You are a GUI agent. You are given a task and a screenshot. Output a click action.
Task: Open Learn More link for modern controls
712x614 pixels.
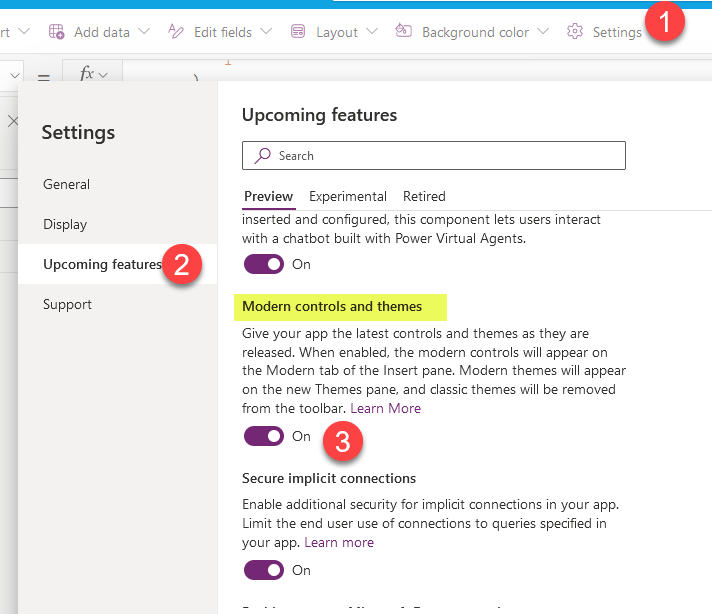click(385, 408)
